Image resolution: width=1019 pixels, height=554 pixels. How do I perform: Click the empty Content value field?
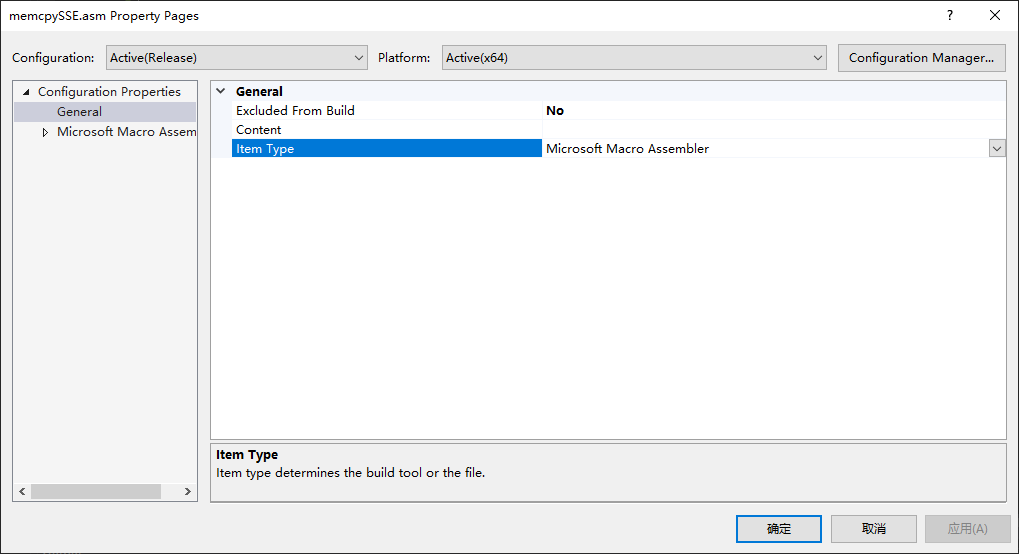770,130
